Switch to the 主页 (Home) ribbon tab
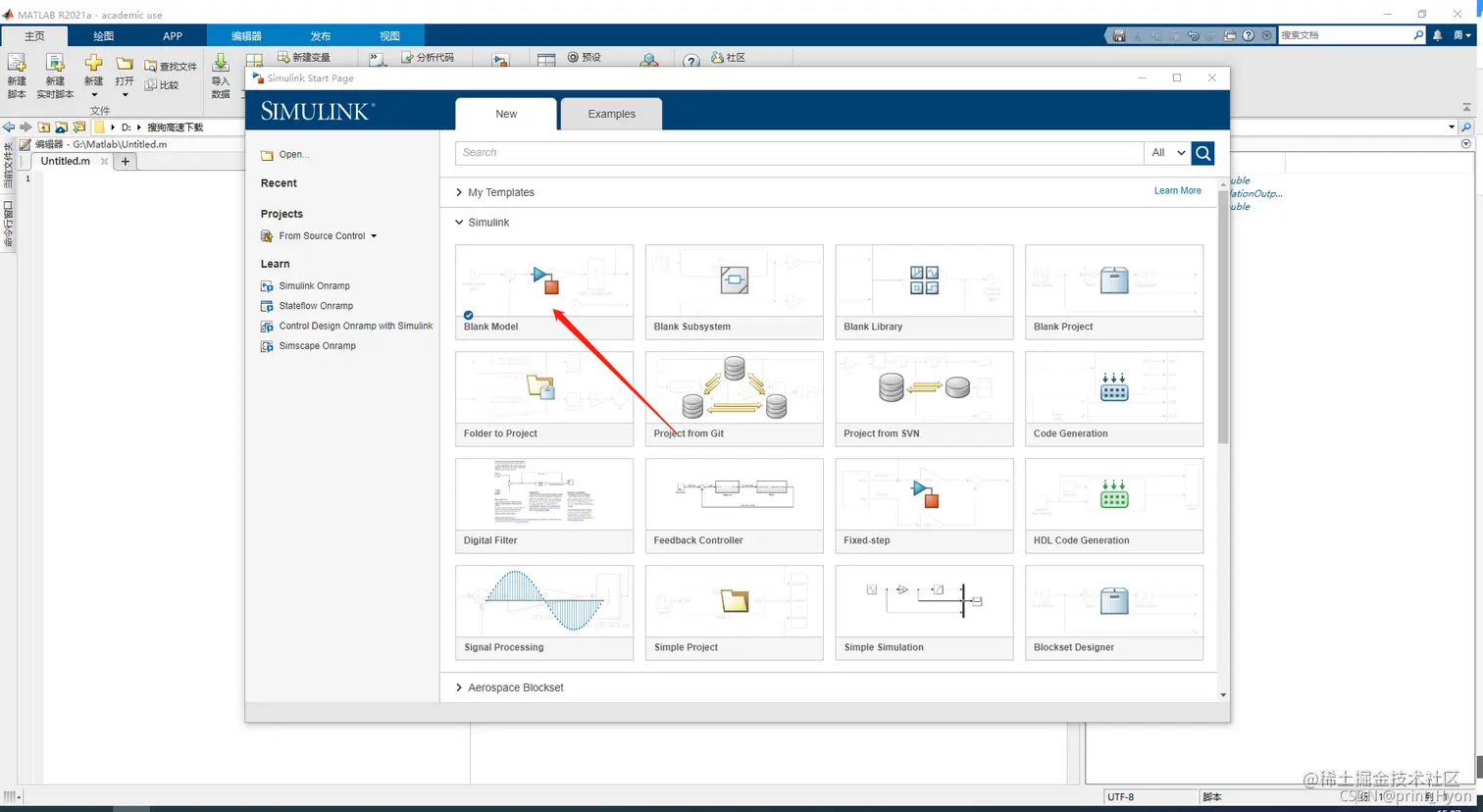Image resolution: width=1483 pixels, height=812 pixels. (34, 35)
